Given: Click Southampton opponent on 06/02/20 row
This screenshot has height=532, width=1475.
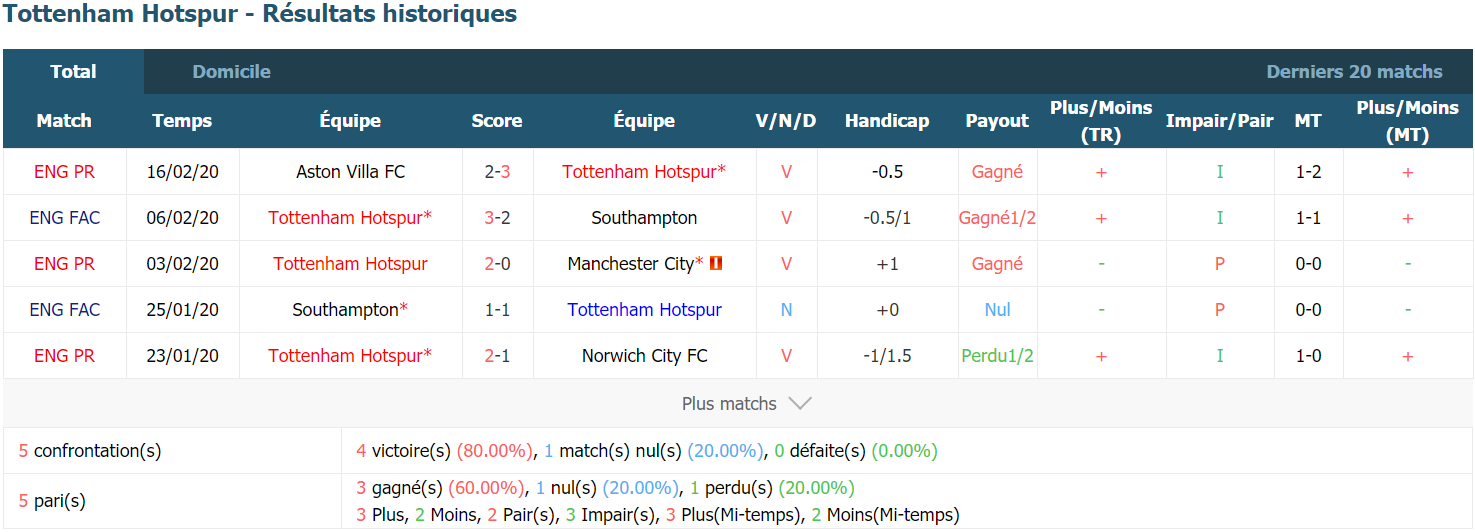Looking at the screenshot, I should click(x=644, y=218).
